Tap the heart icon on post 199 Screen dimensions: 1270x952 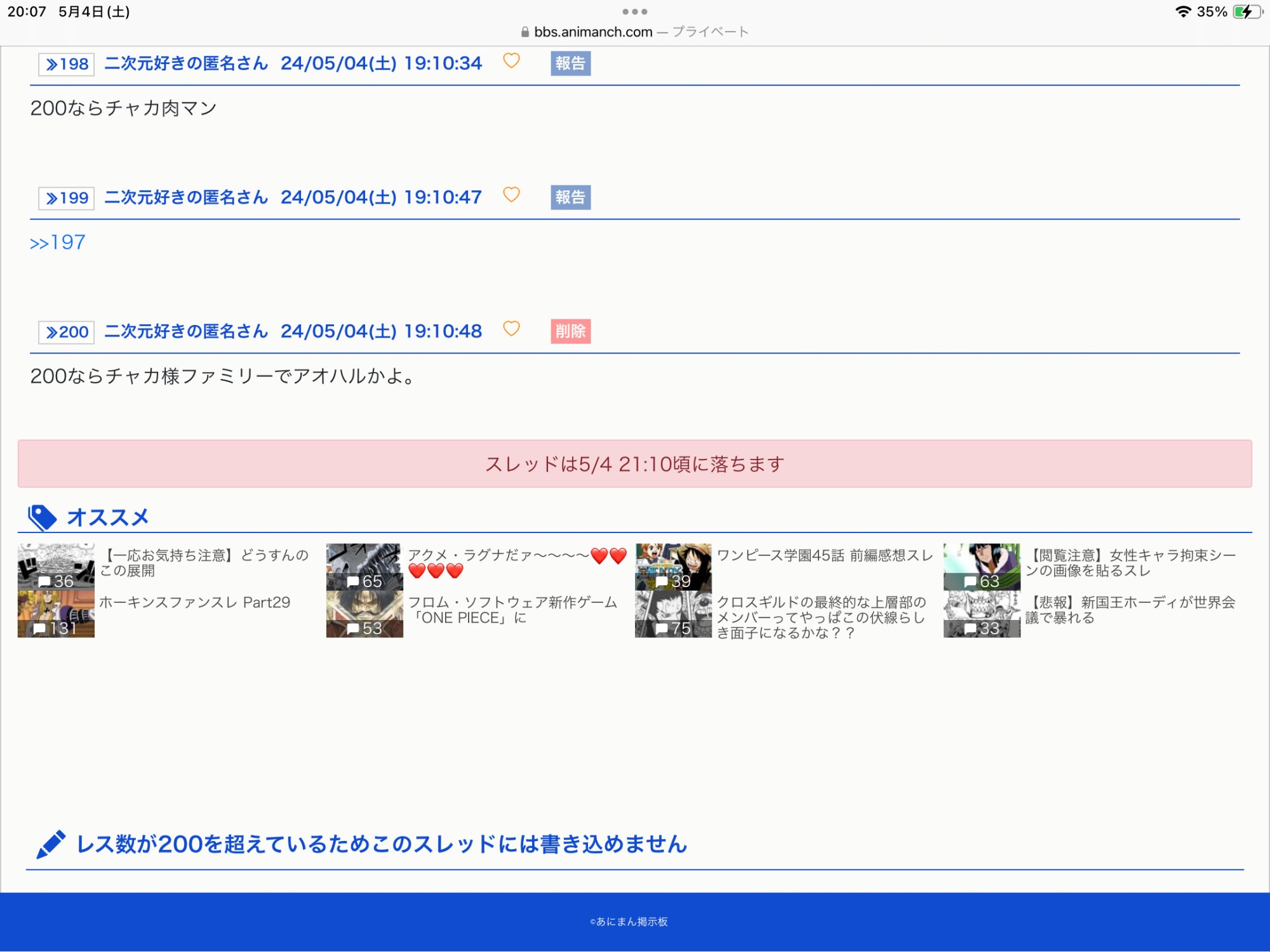coord(511,195)
